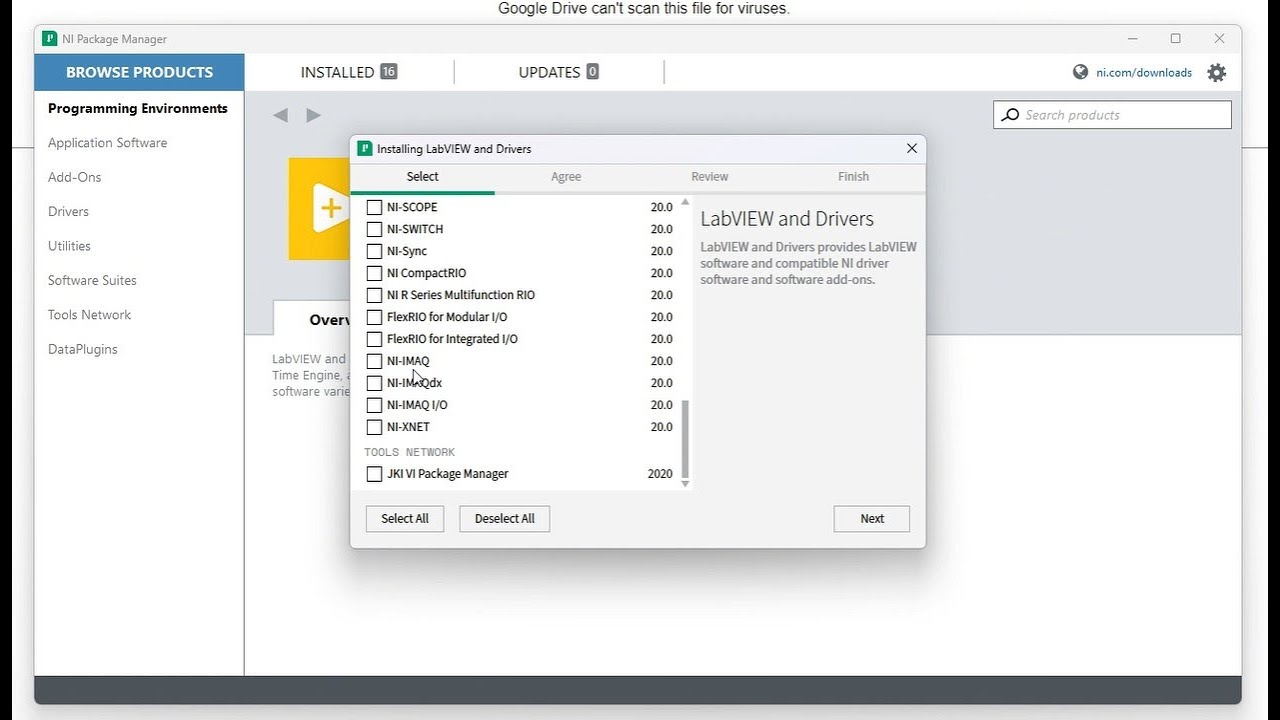This screenshot has width=1280, height=720.
Task: Open the ni.com/downloads link
Action: pos(1144,72)
